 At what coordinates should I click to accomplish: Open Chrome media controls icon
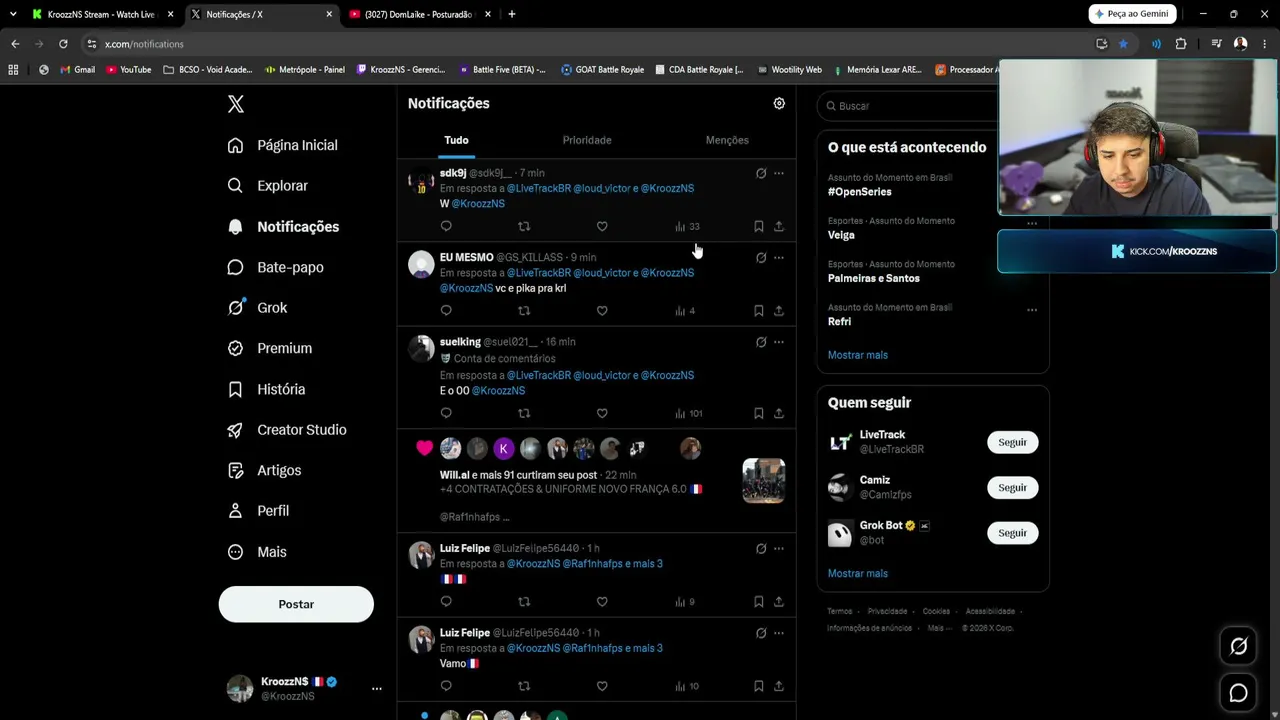(1216, 44)
